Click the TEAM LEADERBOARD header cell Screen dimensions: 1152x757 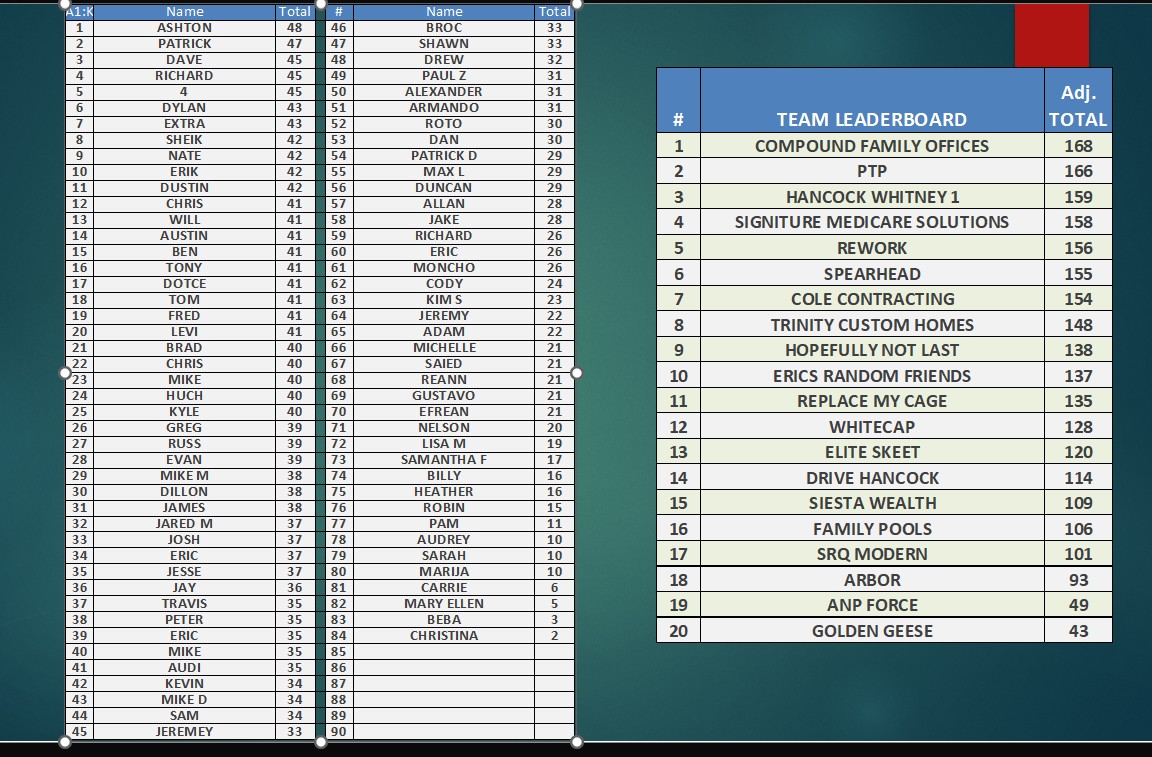click(871, 119)
